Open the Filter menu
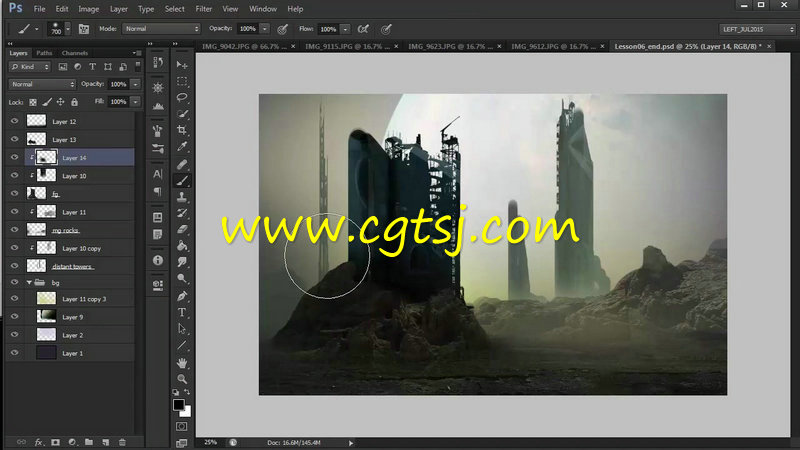The height and width of the screenshot is (450, 800). 204,9
